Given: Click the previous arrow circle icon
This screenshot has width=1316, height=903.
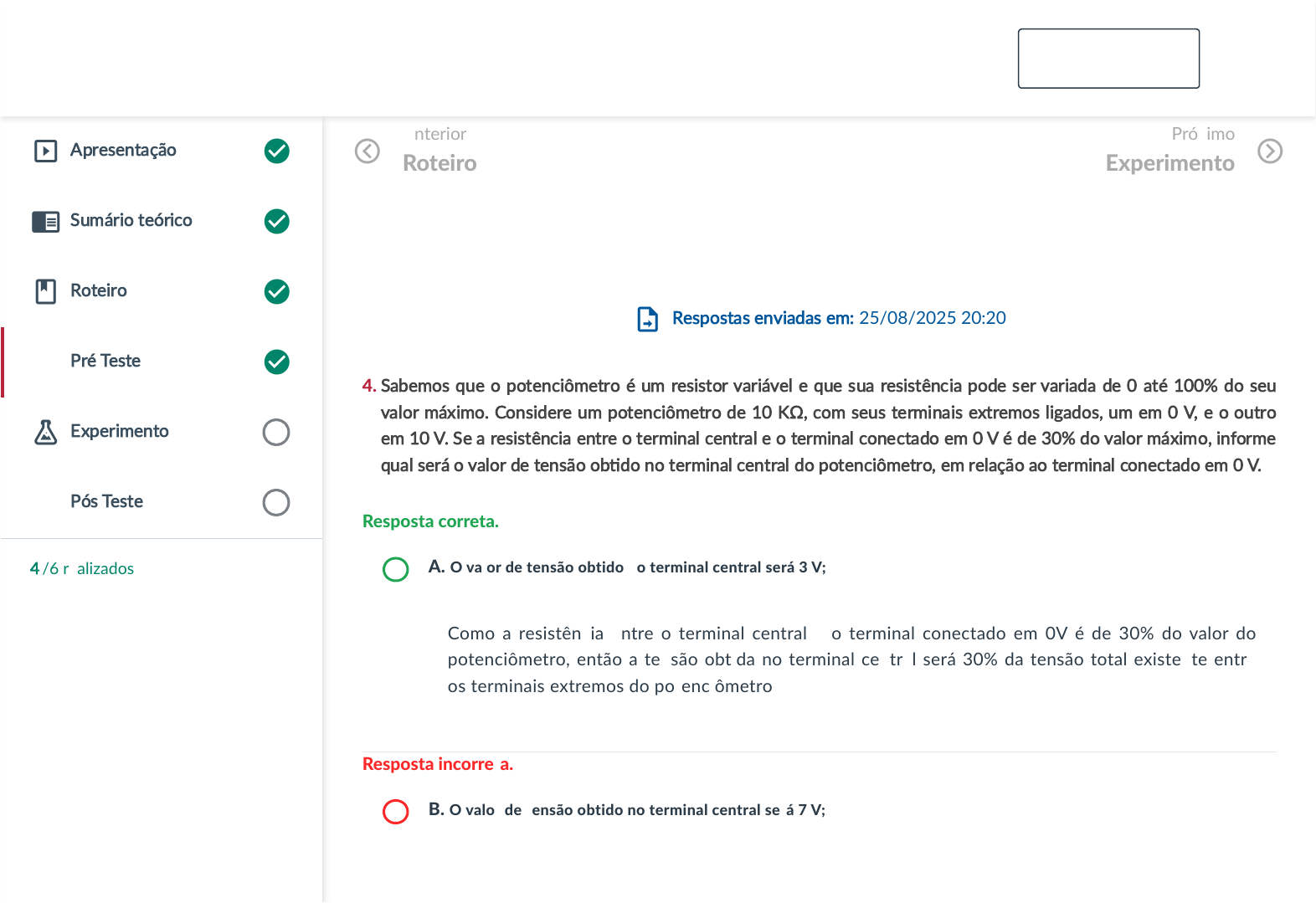Looking at the screenshot, I should (x=367, y=151).
